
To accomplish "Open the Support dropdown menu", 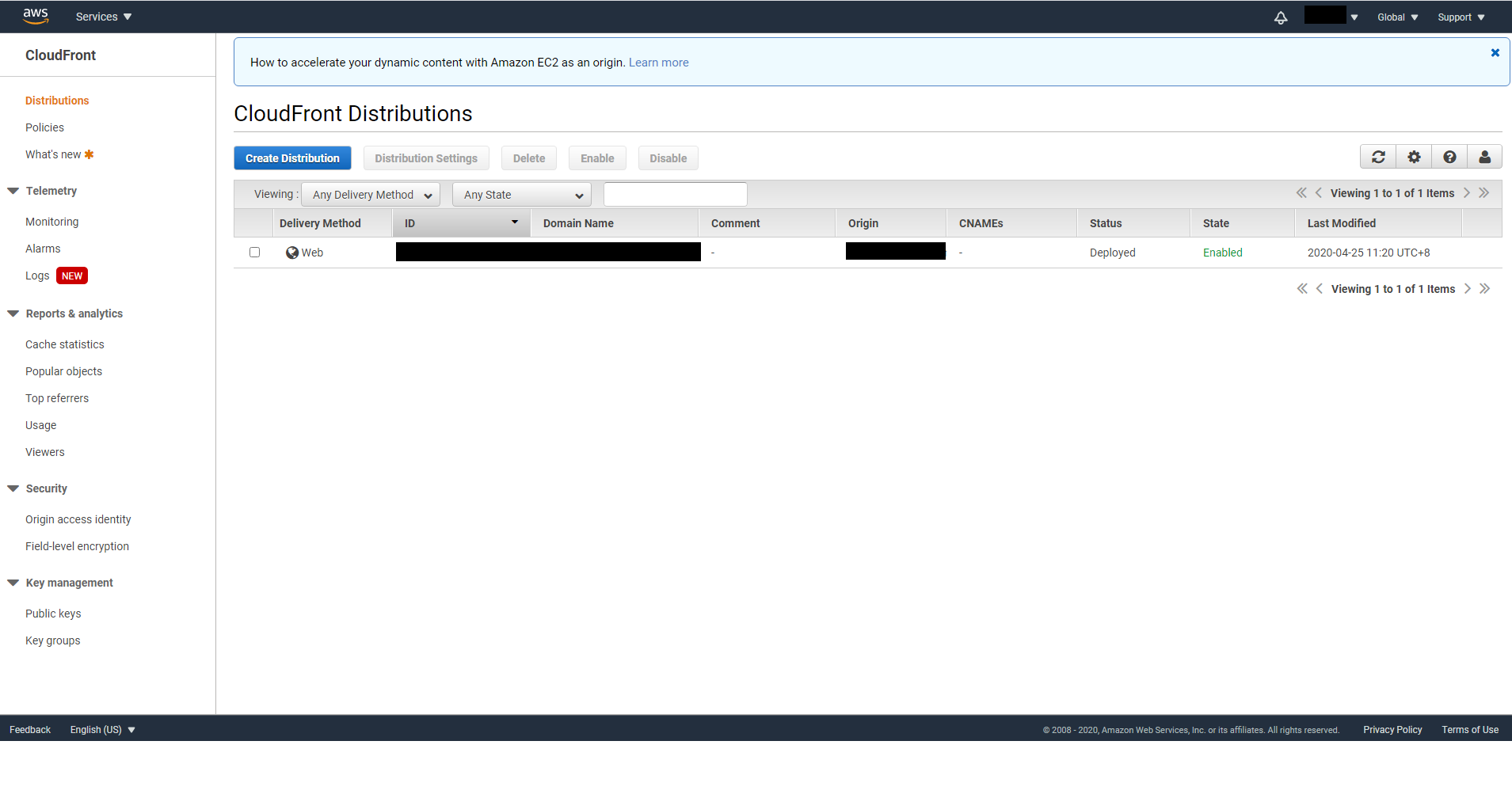I will [1461, 17].
